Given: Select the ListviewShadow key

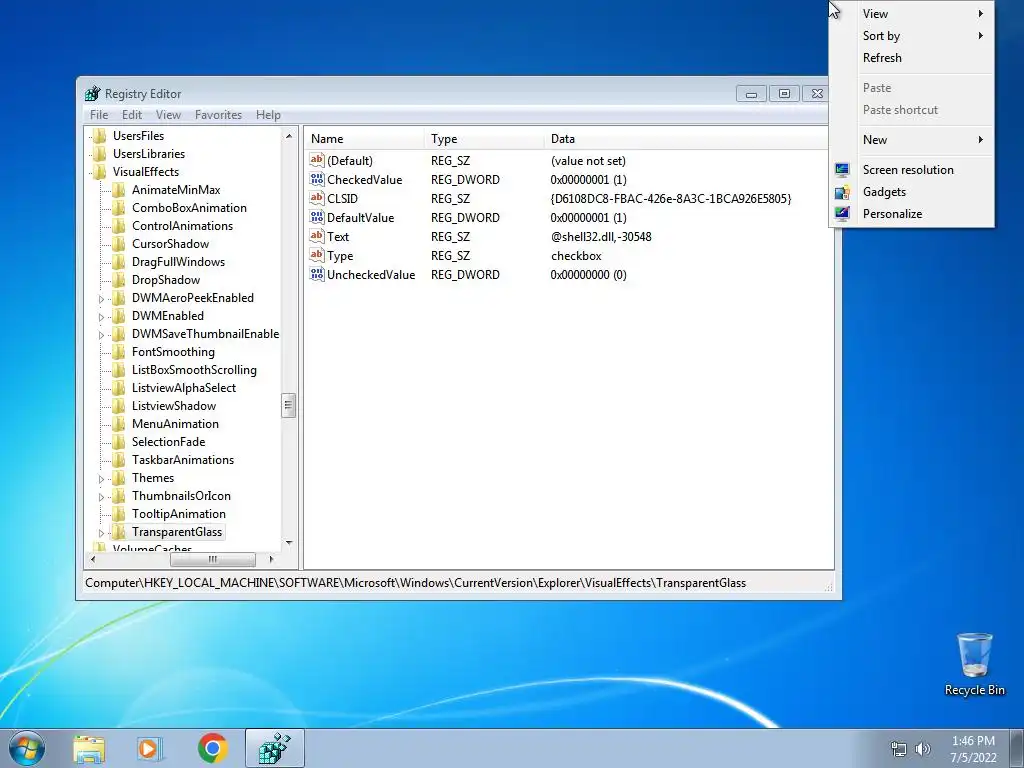Looking at the screenshot, I should coord(174,406).
